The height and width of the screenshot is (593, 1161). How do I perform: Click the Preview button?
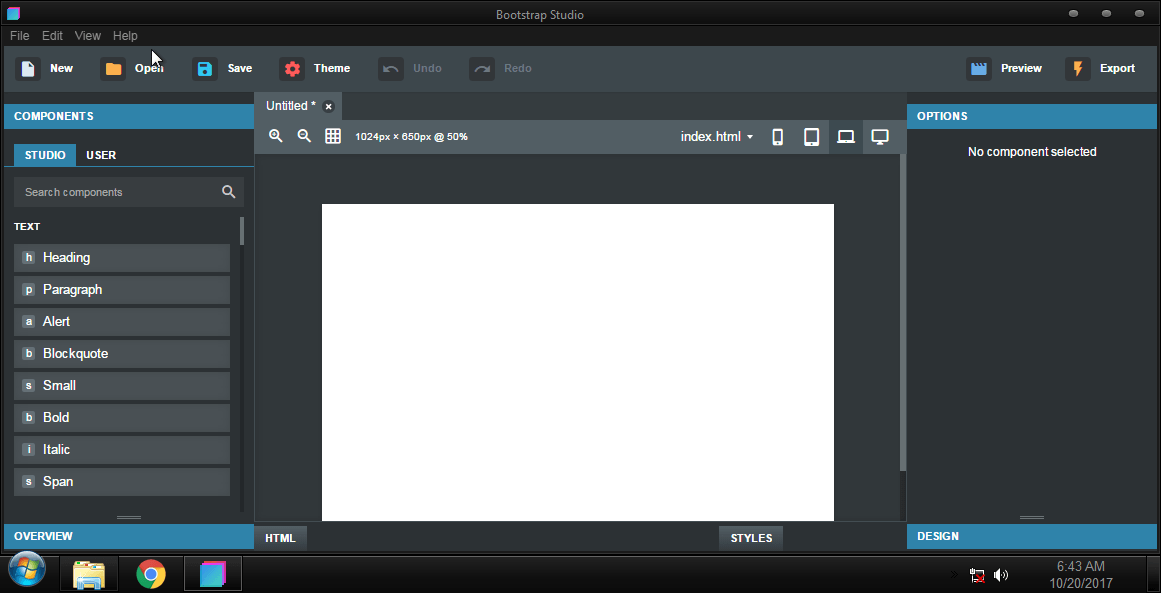tap(1007, 68)
